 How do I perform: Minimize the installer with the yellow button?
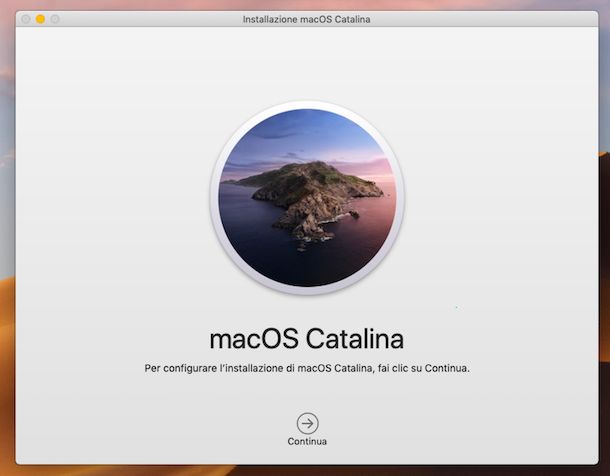(x=40, y=19)
